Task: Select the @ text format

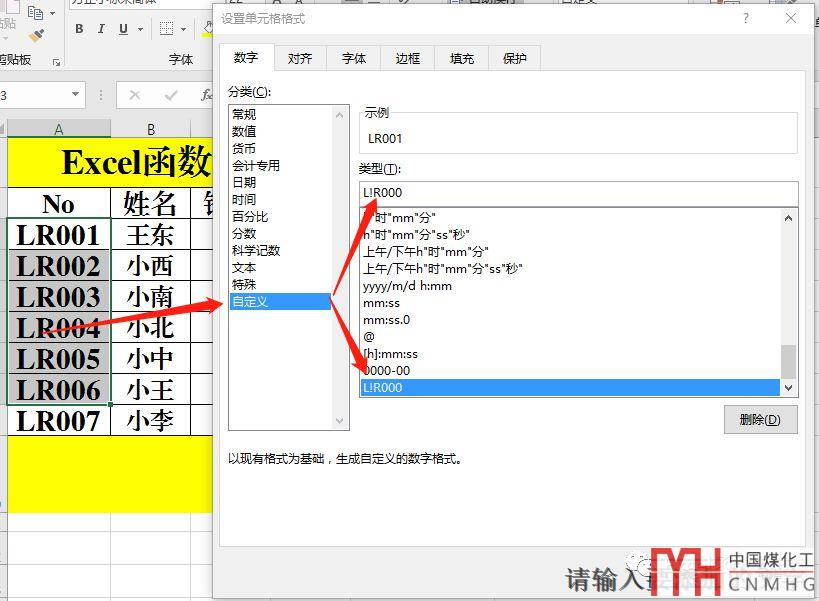Action: (571, 337)
